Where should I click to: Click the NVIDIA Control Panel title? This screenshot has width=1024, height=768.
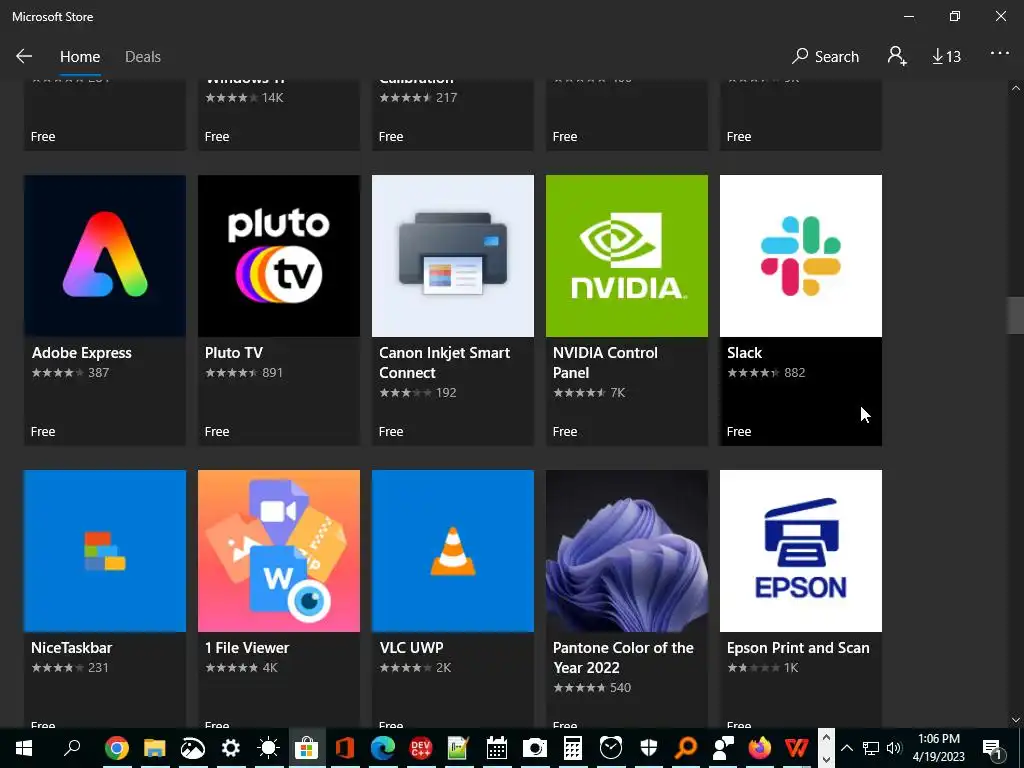[x=605, y=362]
